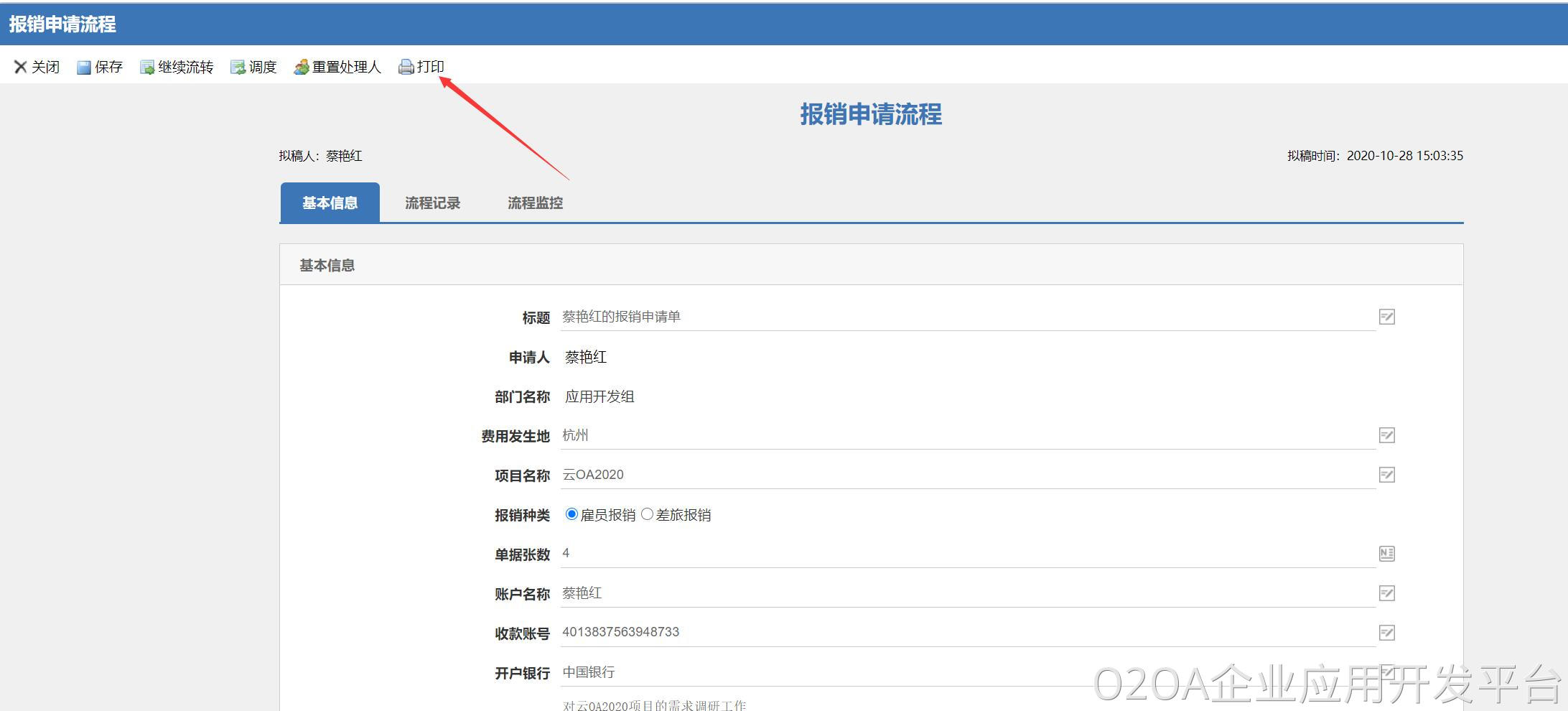Click the 打印 (print) toolbar icon
Viewport: 1568px width, 711px height.
[406, 68]
